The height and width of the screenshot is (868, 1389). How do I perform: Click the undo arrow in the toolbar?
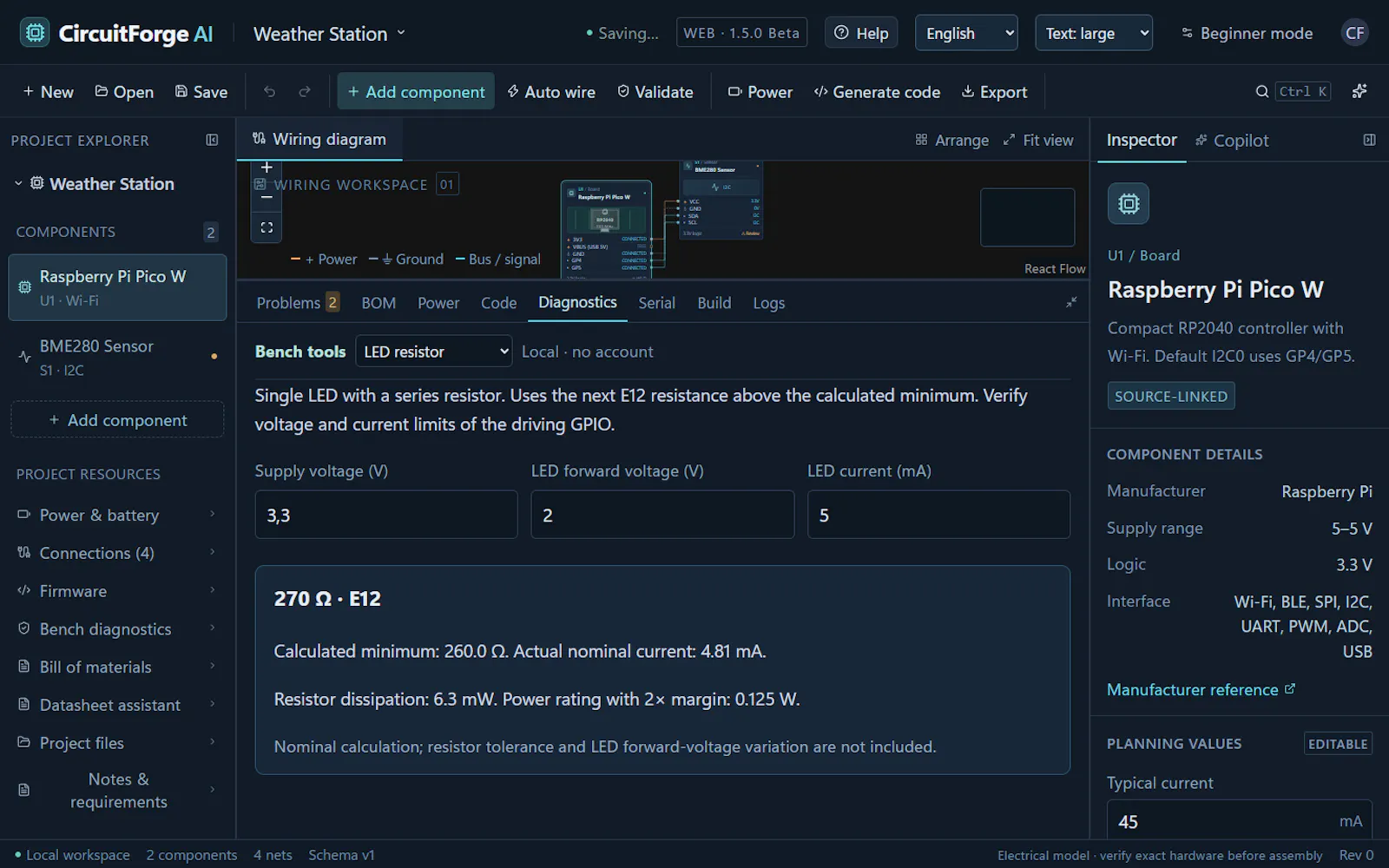(270, 92)
